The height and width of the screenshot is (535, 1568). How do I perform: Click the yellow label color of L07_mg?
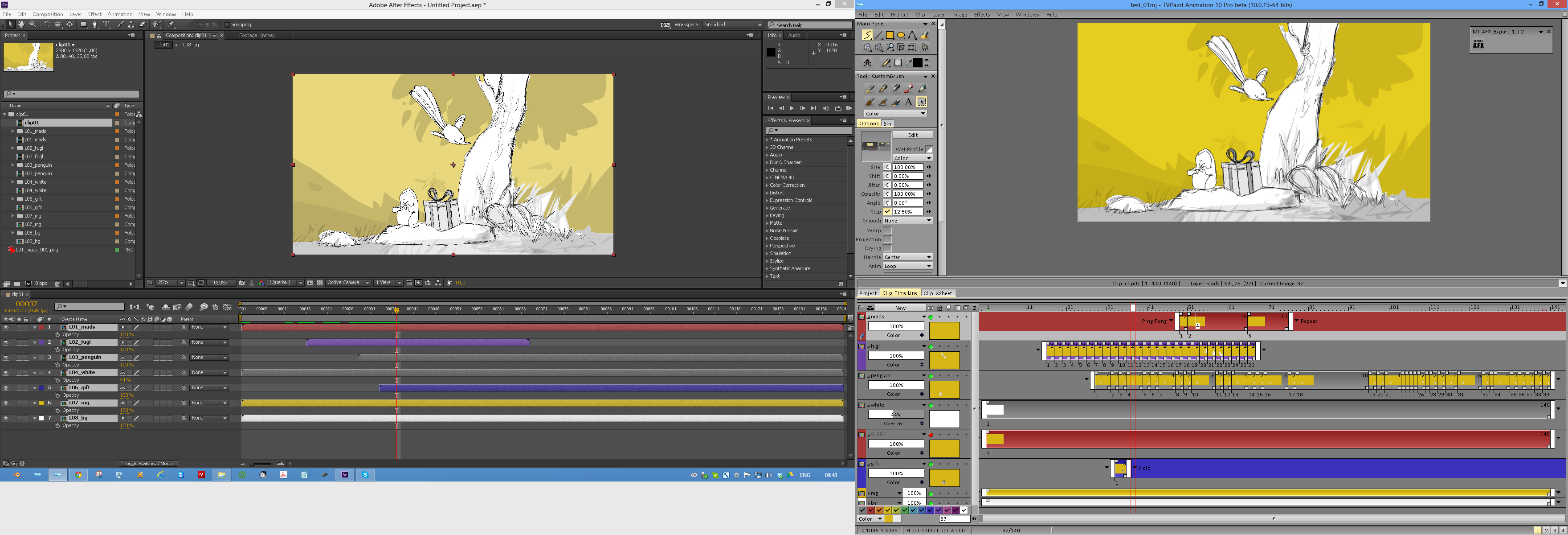[x=41, y=403]
